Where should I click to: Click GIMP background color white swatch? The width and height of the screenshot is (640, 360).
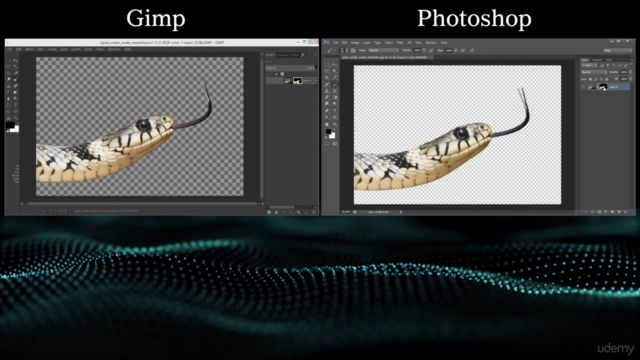click(x=16, y=129)
